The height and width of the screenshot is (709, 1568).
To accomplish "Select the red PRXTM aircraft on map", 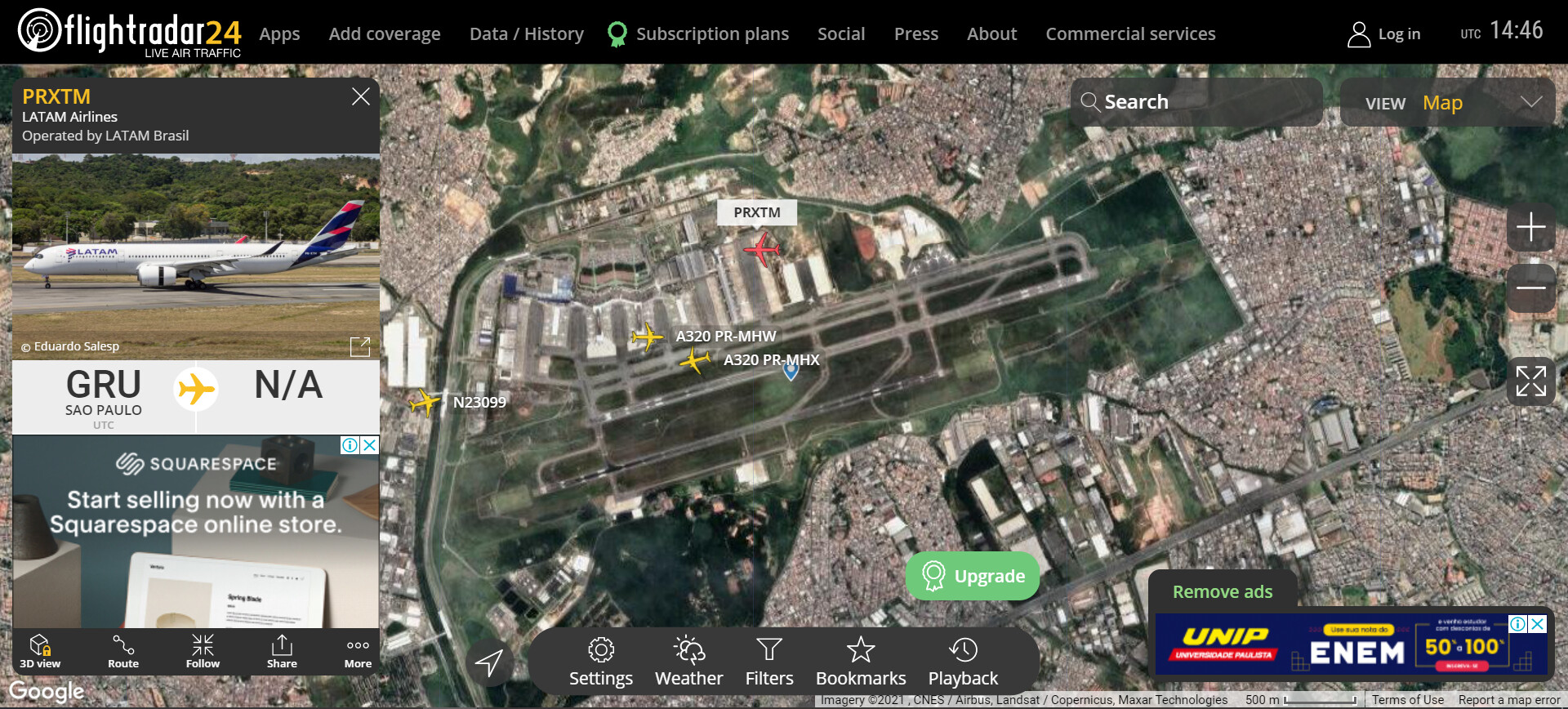I will 762,249.
